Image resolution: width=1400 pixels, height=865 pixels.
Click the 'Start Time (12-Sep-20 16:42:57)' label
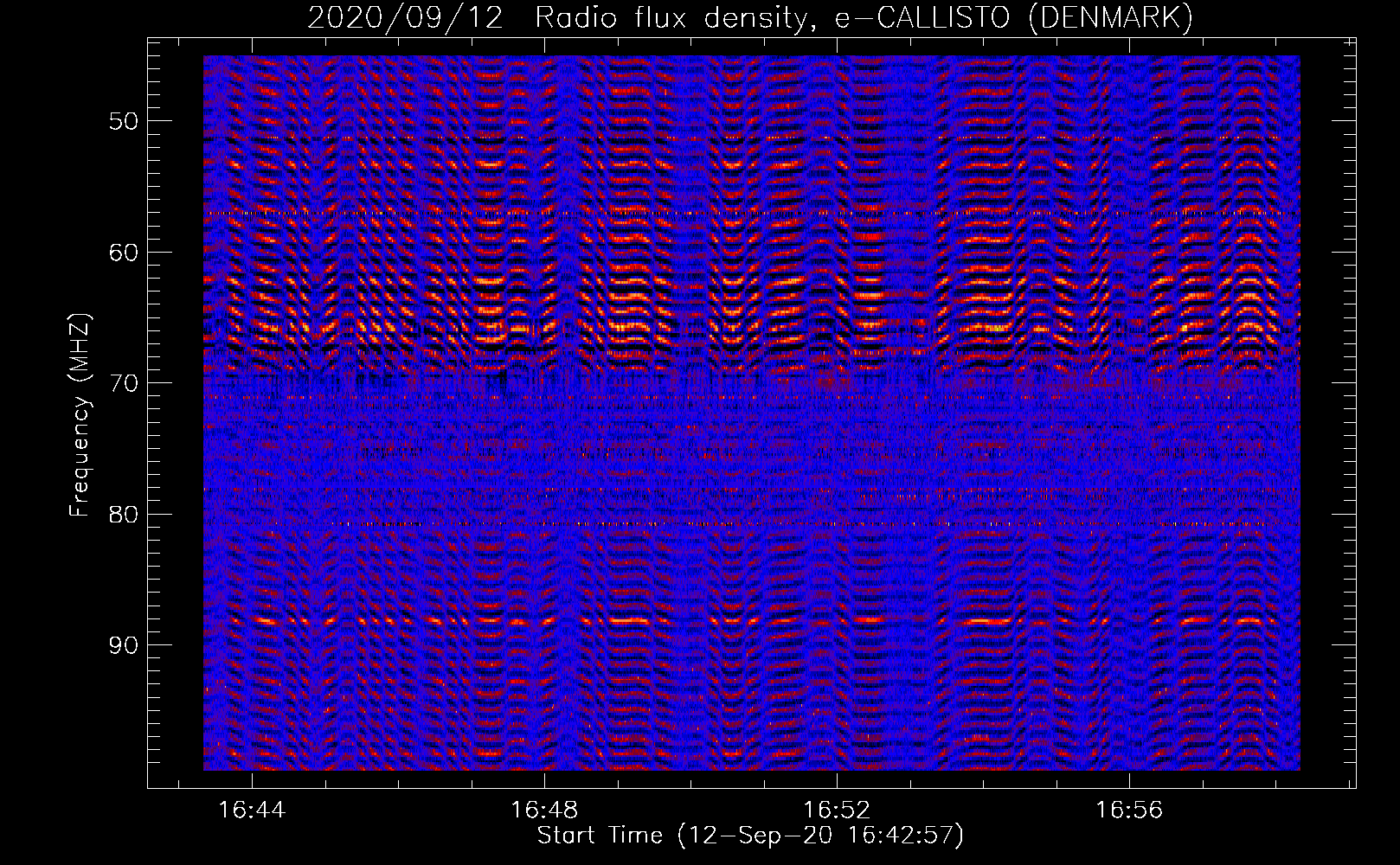pyautogui.click(x=750, y=836)
